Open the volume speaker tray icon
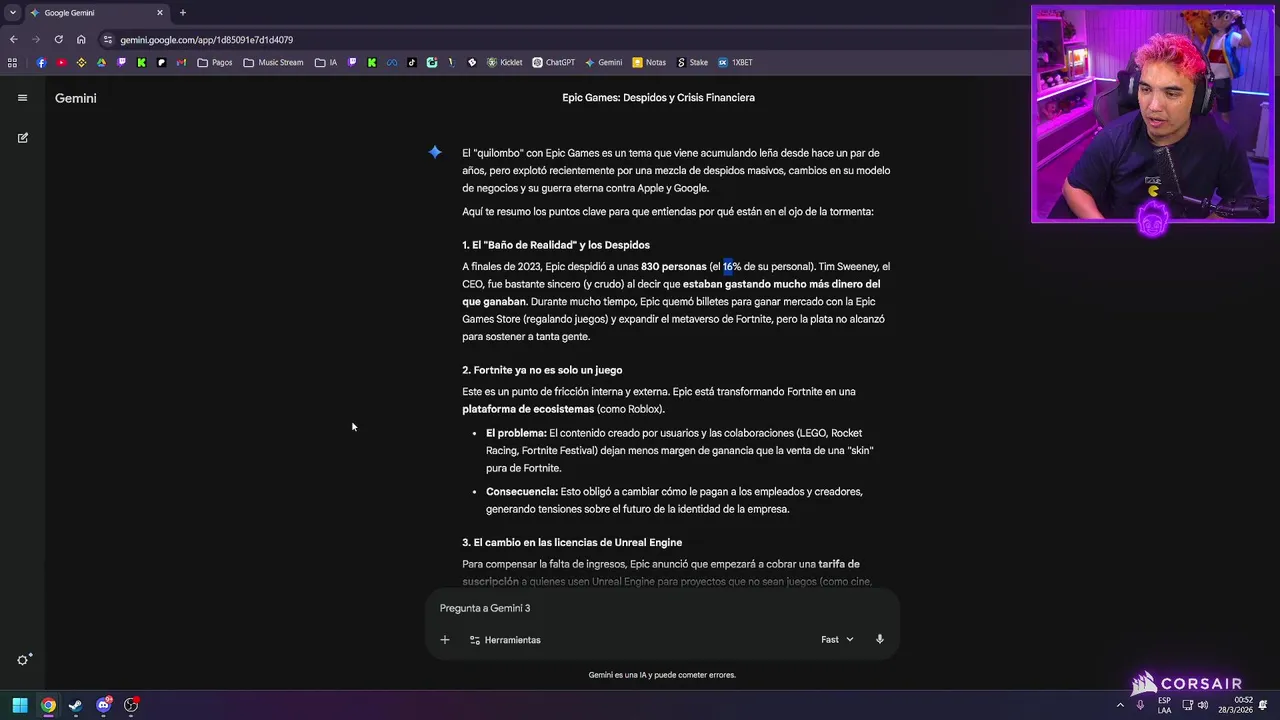The width and height of the screenshot is (1280, 720). pos(1203,705)
